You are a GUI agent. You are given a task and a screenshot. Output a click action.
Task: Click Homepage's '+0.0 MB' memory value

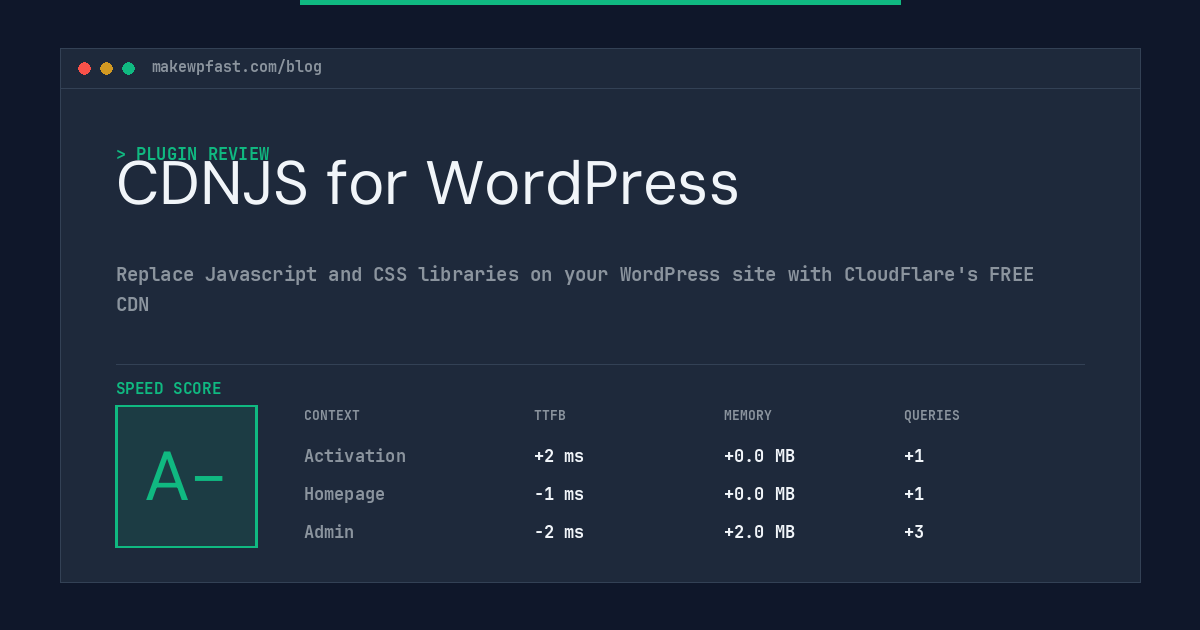pyautogui.click(x=759, y=494)
